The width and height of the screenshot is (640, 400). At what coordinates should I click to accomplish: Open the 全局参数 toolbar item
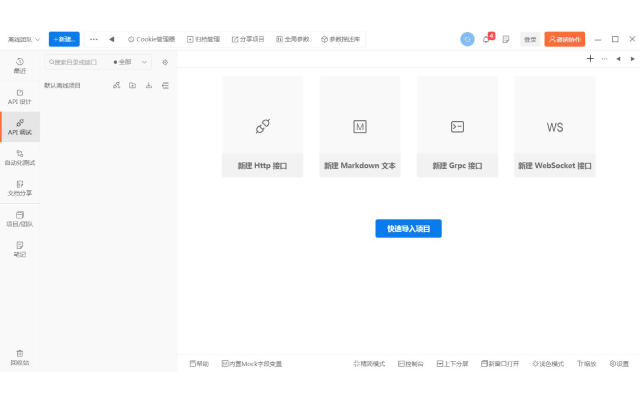tap(293, 39)
